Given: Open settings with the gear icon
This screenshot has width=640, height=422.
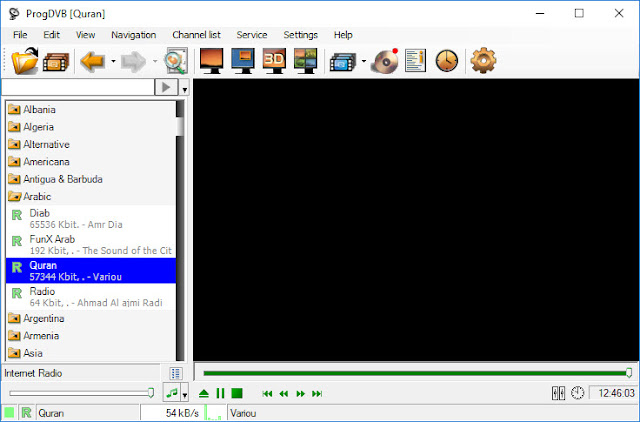Looking at the screenshot, I should (483, 60).
